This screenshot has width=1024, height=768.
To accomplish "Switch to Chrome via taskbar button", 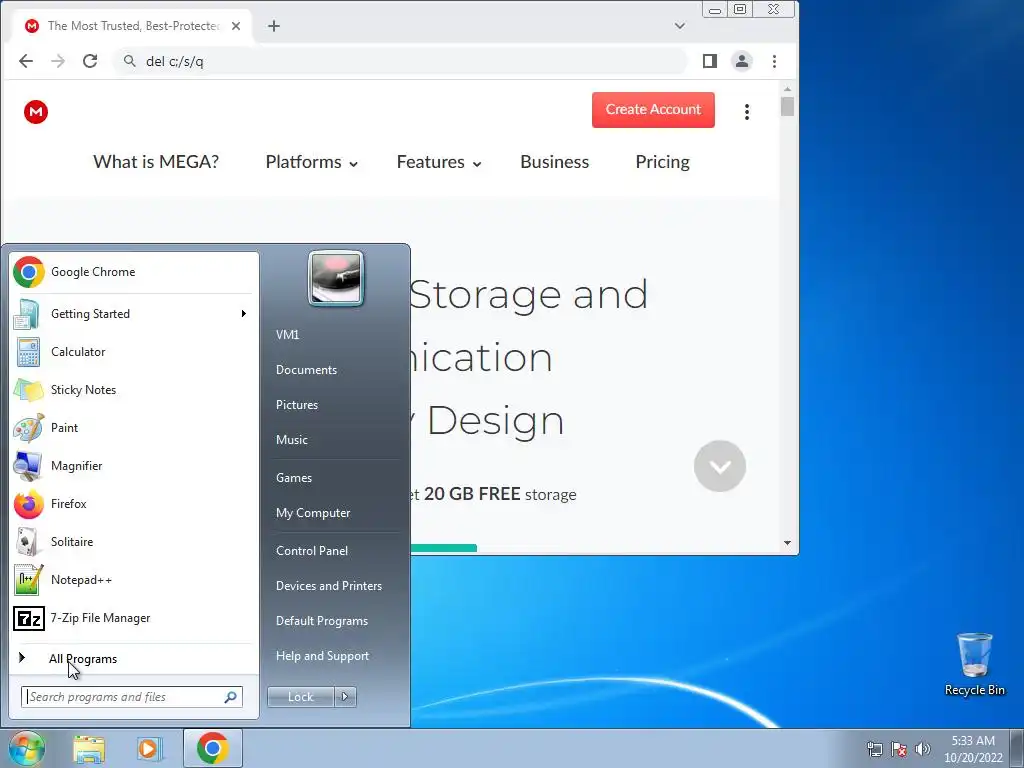I will [x=213, y=748].
